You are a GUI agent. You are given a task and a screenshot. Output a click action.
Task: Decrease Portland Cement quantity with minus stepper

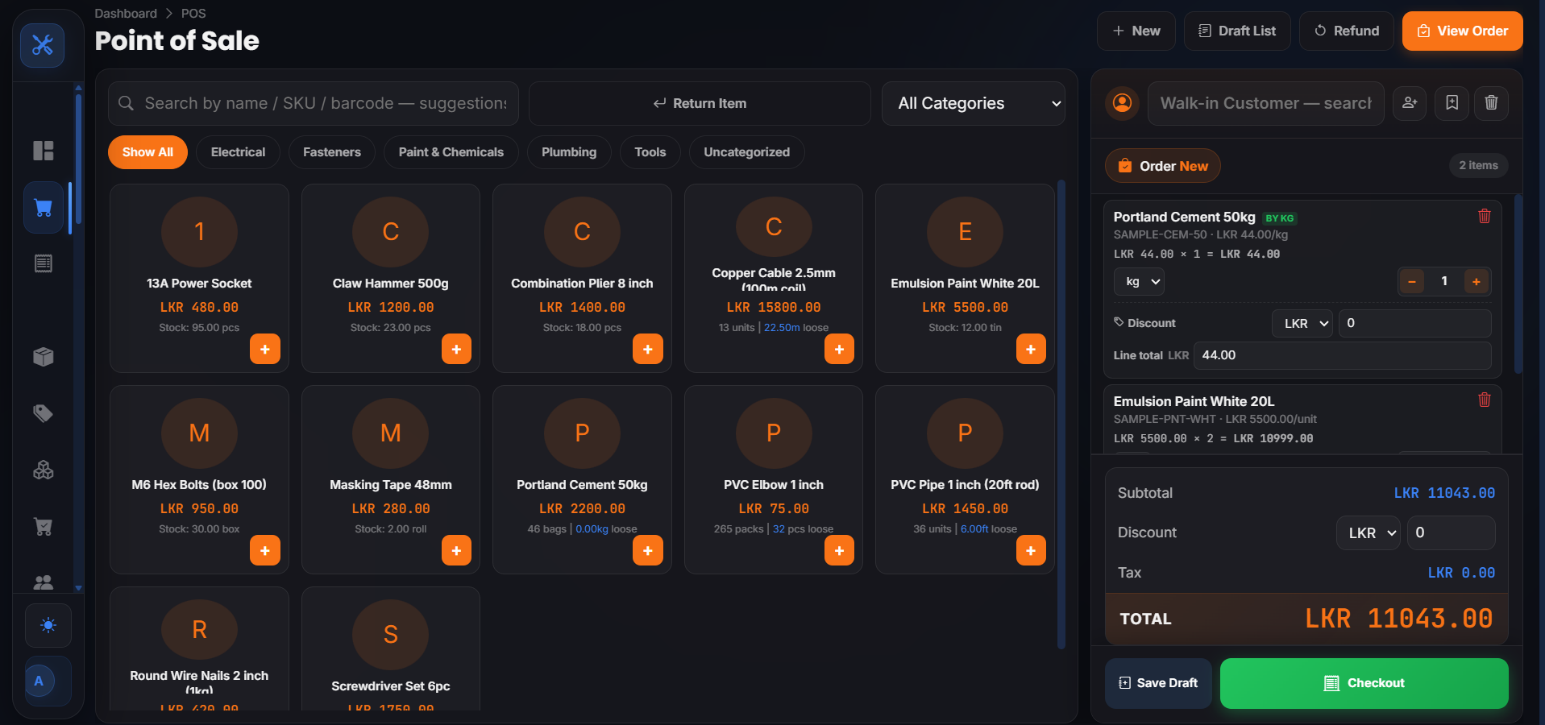coord(1412,282)
